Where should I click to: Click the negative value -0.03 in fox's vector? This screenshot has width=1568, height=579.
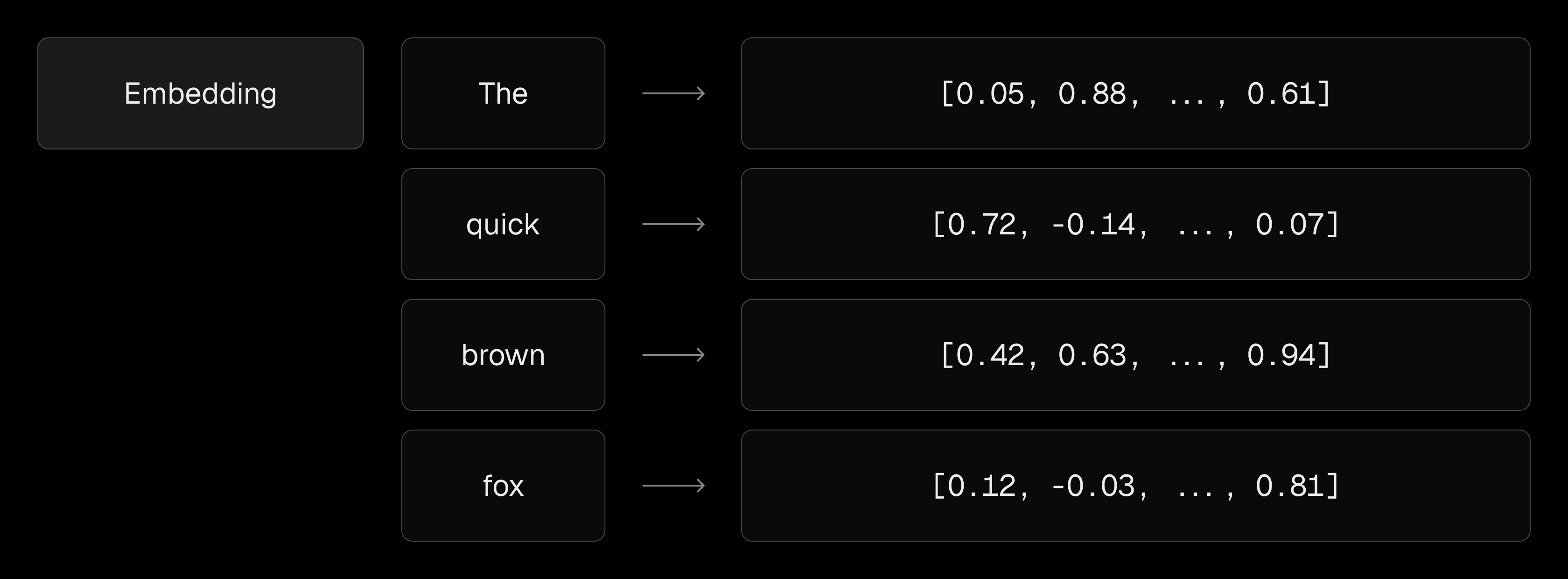tap(1092, 486)
